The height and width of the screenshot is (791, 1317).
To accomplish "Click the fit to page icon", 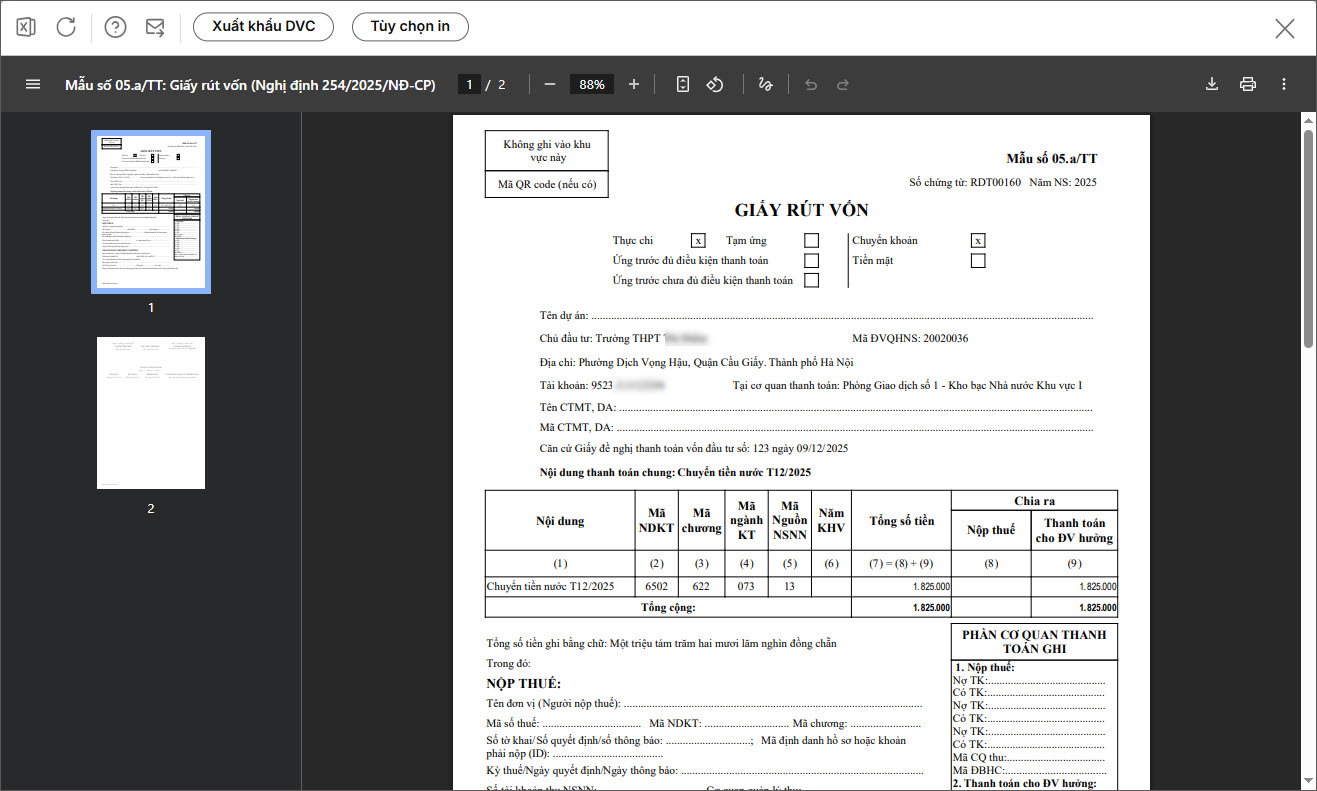I will point(683,85).
